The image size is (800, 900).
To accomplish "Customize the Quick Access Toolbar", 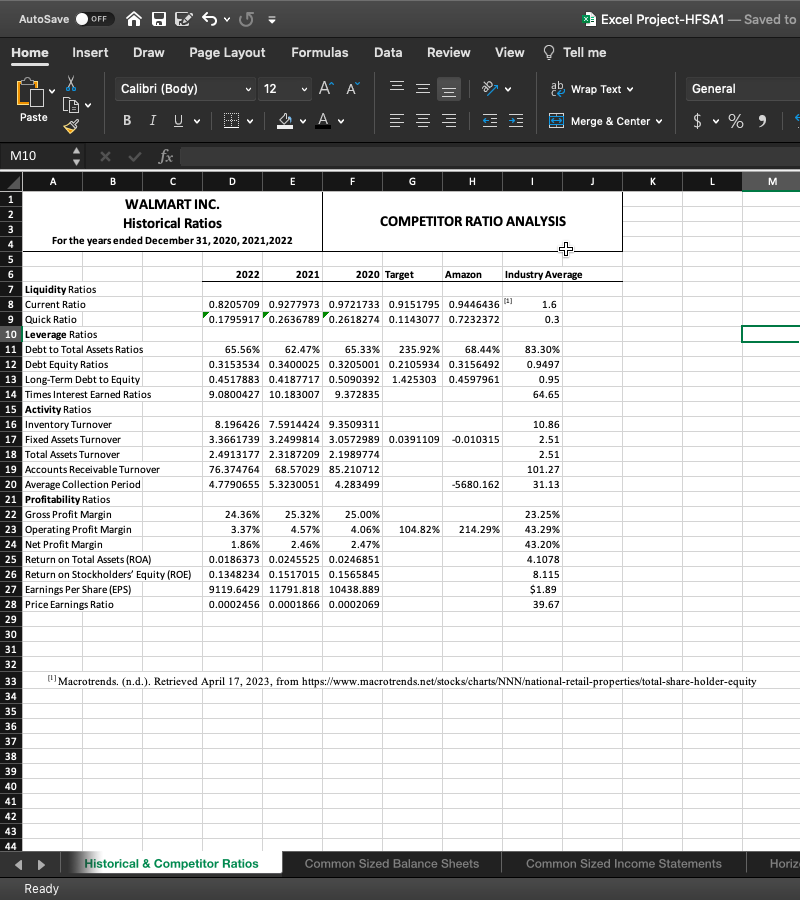I will tap(272, 20).
